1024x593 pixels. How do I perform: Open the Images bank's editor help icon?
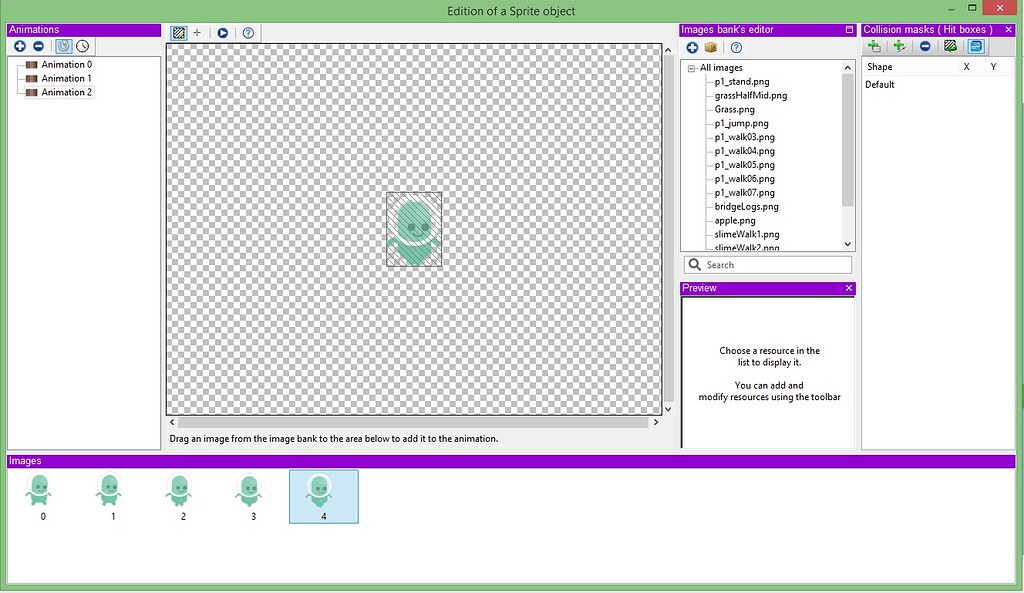(x=736, y=47)
